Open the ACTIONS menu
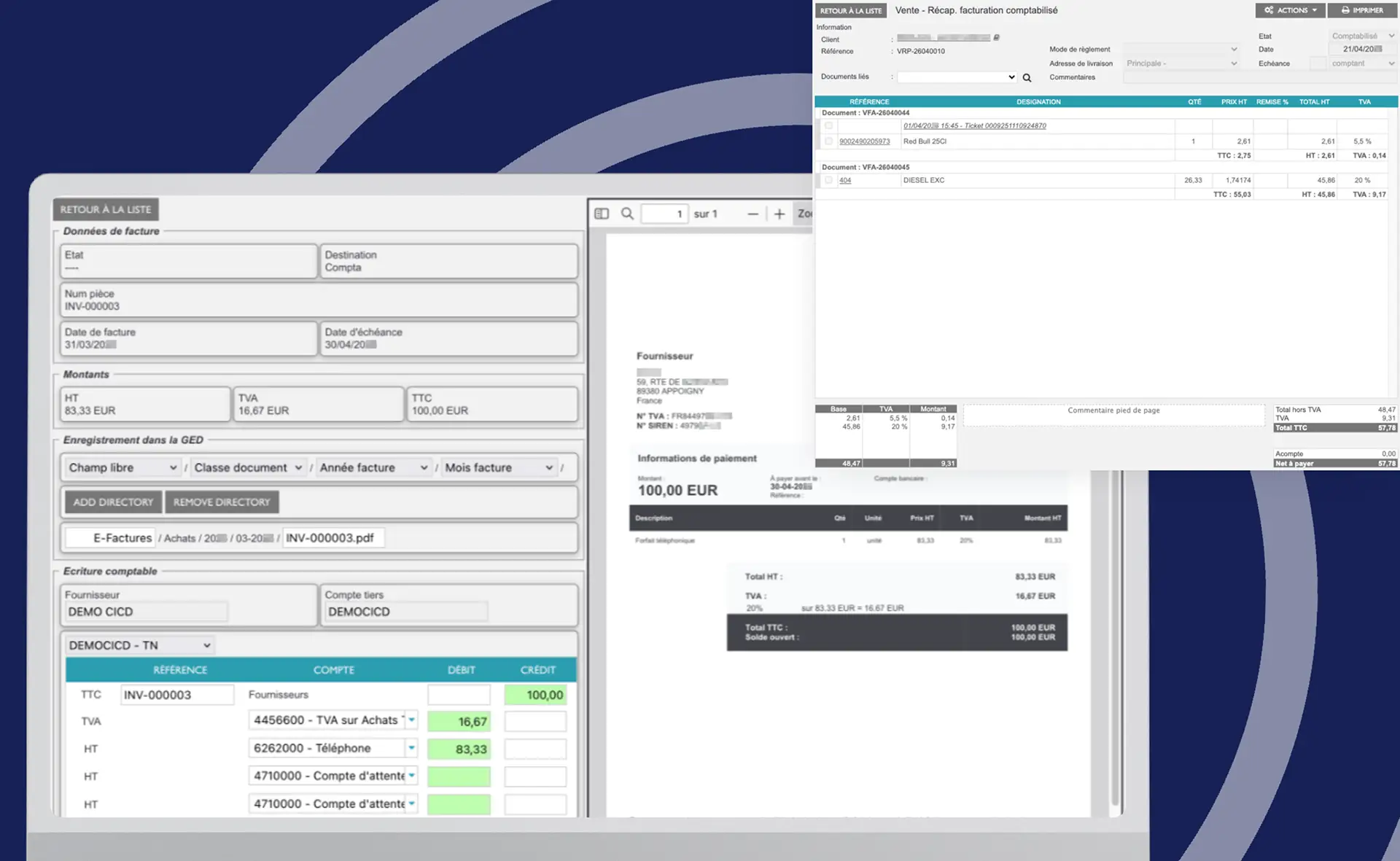Image resolution: width=1400 pixels, height=861 pixels. 1291,10
